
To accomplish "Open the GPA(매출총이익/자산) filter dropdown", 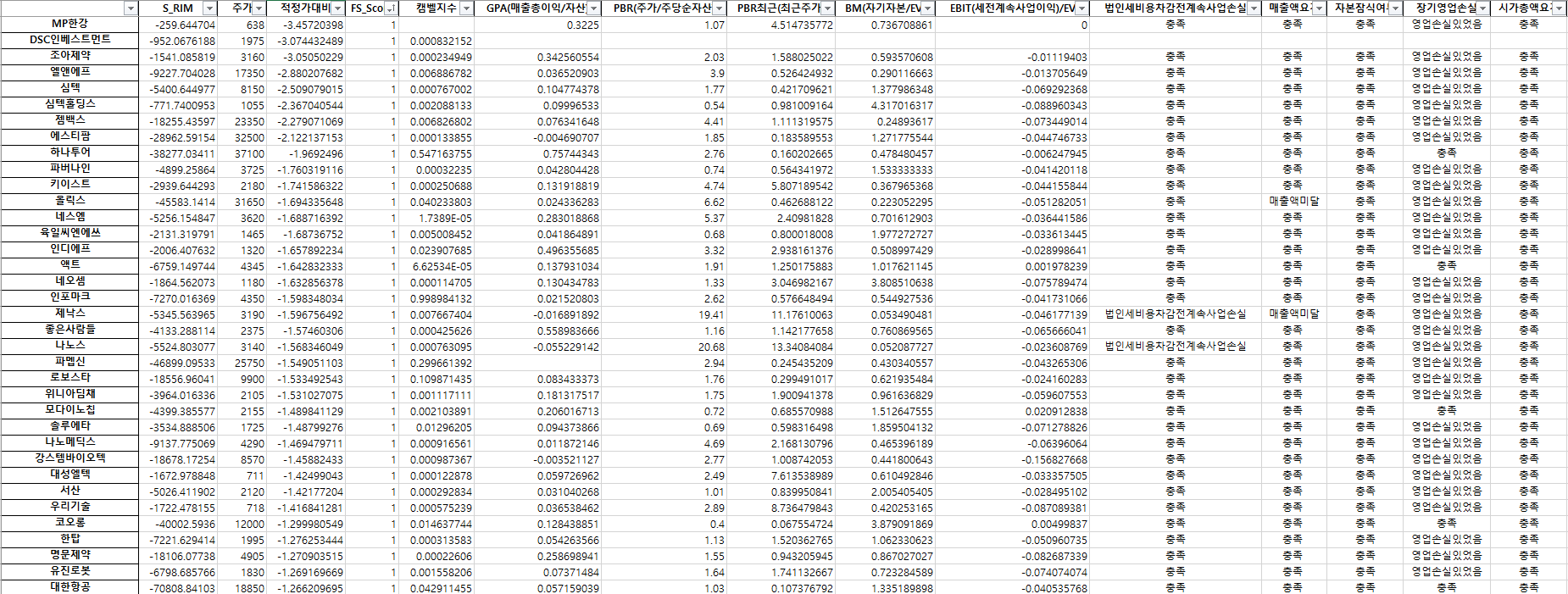I will [x=593, y=8].
